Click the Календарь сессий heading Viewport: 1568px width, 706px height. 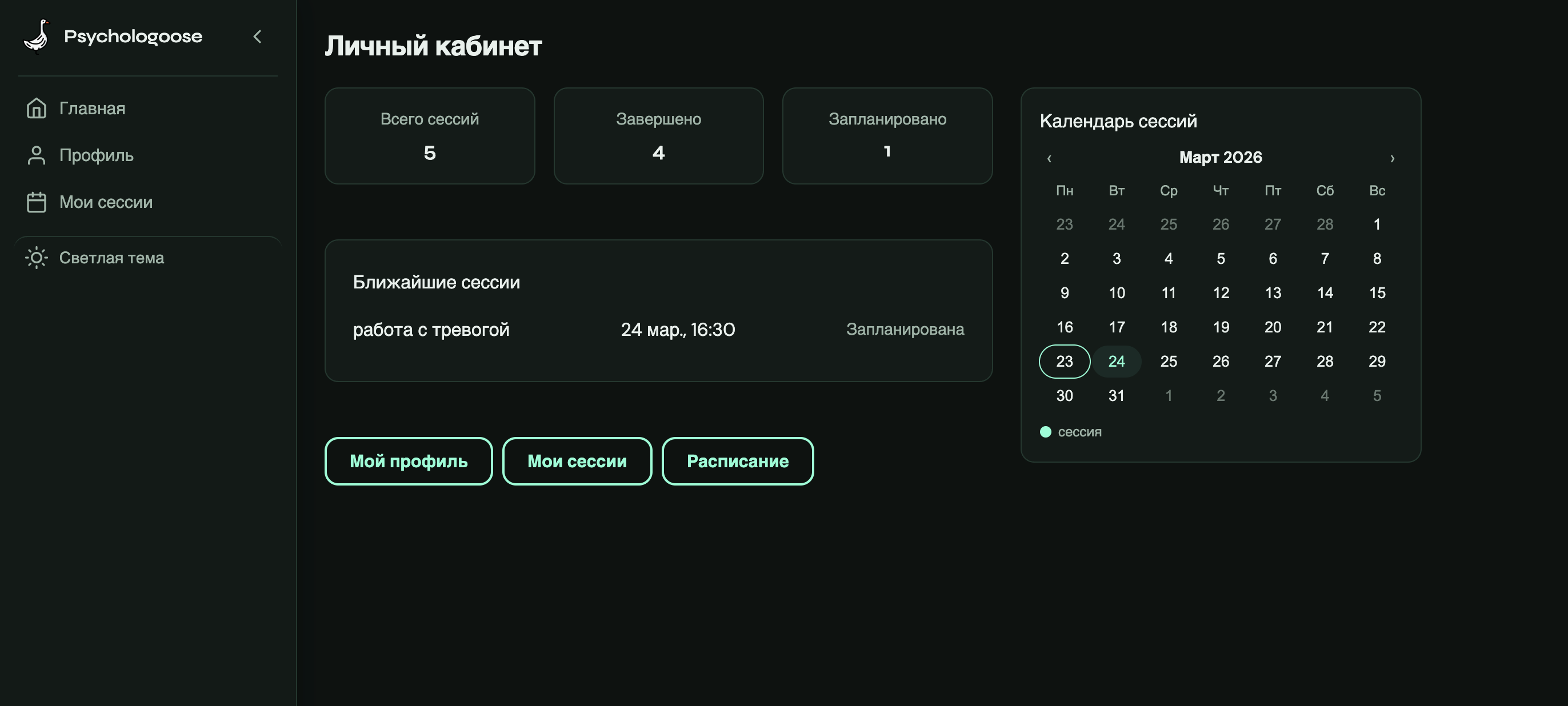(1118, 121)
